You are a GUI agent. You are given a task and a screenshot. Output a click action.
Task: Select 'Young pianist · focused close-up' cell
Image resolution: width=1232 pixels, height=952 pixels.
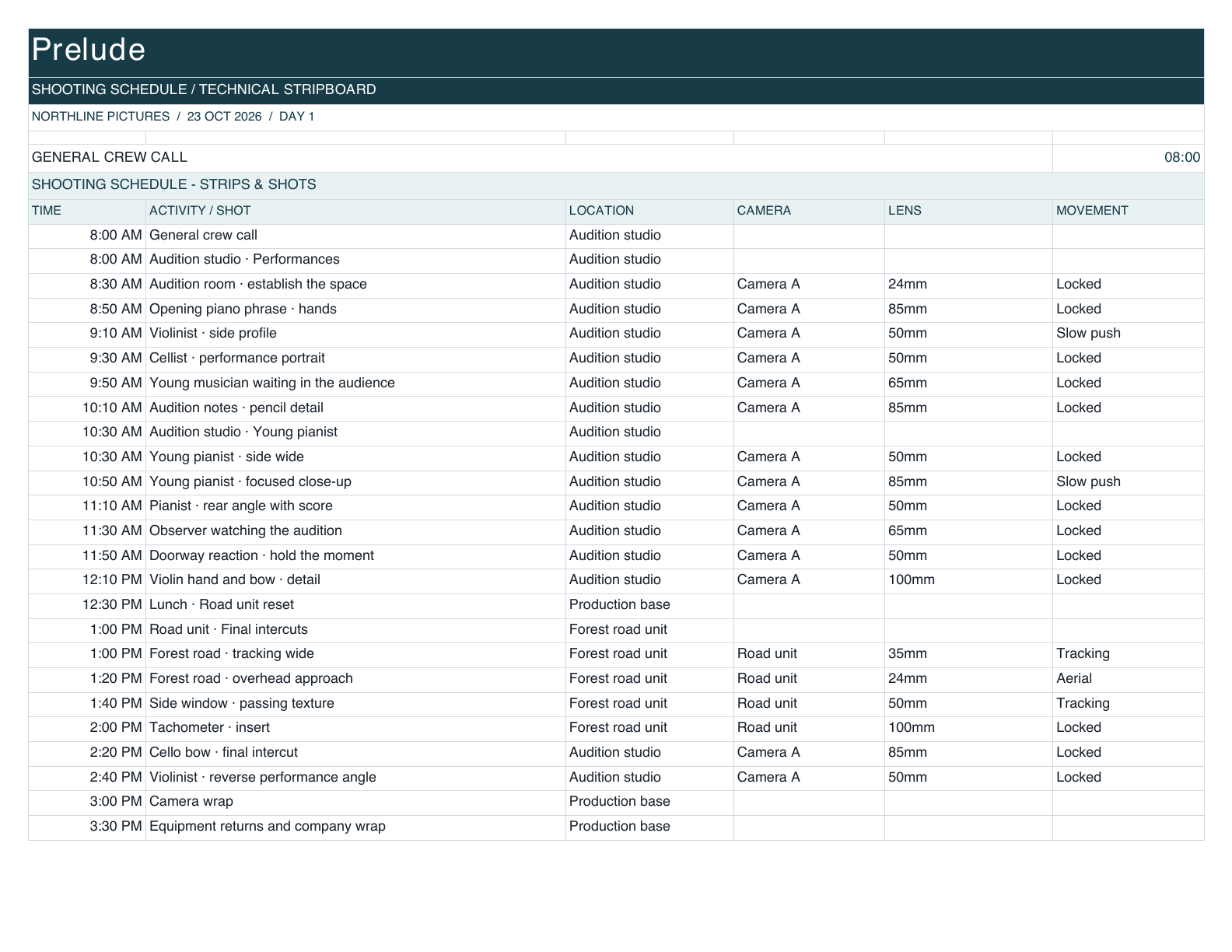(355, 482)
